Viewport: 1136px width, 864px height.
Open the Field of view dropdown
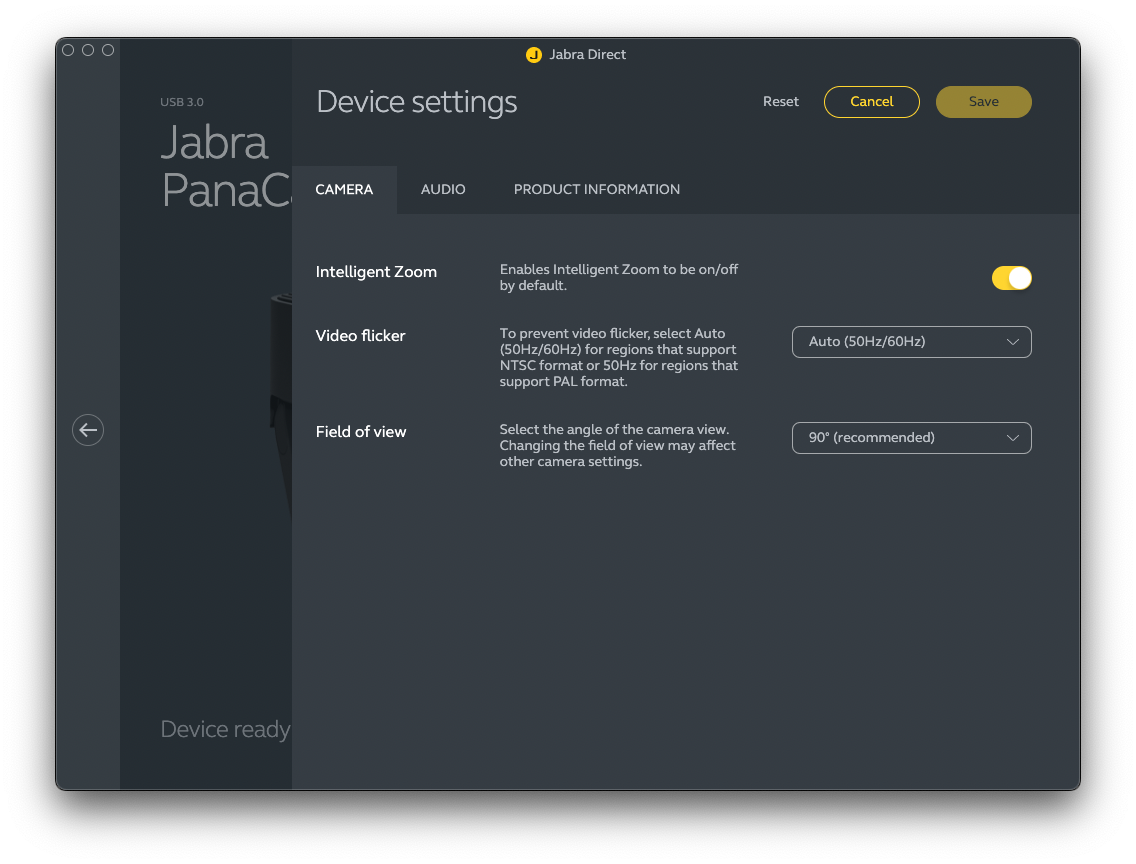[x=911, y=438]
